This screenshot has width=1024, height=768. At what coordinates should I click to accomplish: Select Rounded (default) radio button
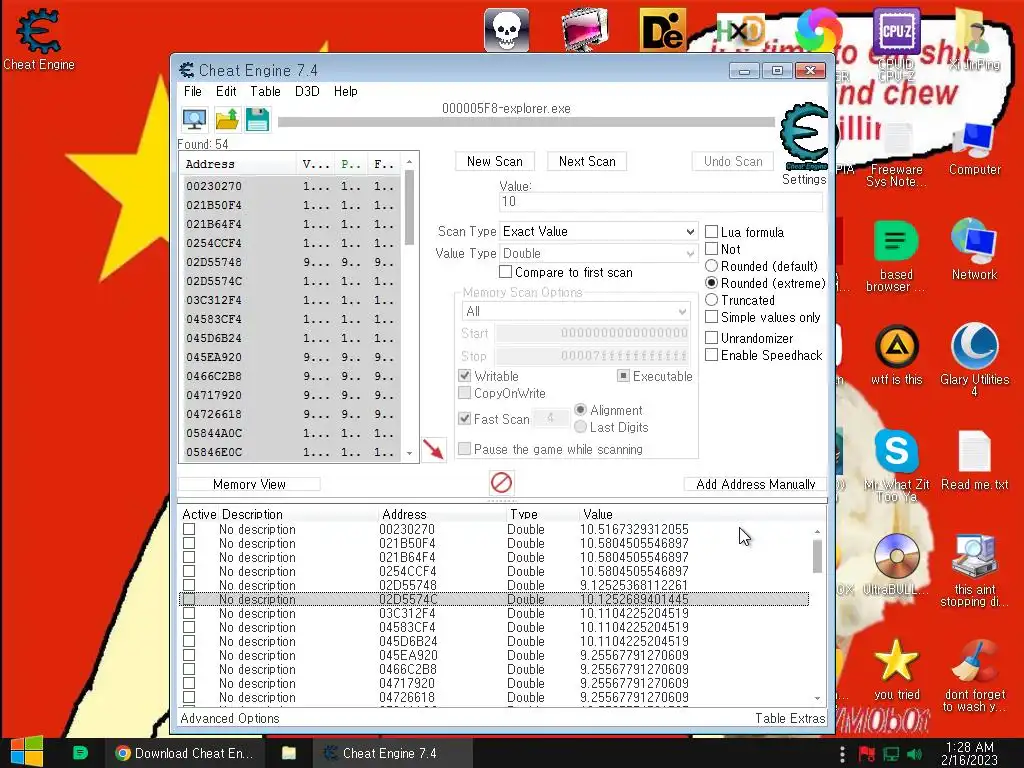click(x=712, y=266)
